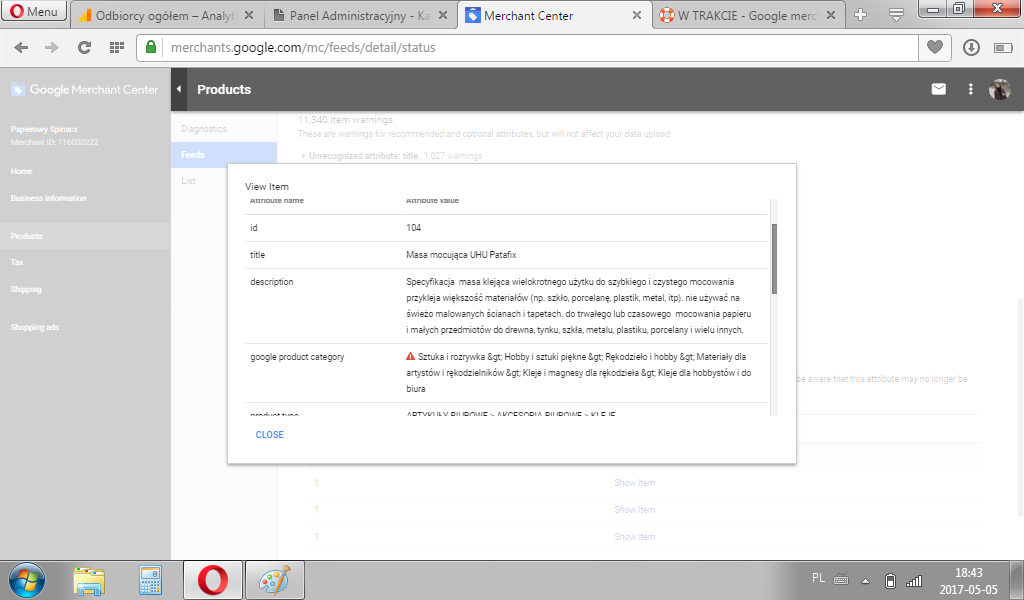Click the battery saver icon in toolbar
Screen dimensions: 1024x600
click(1002, 48)
